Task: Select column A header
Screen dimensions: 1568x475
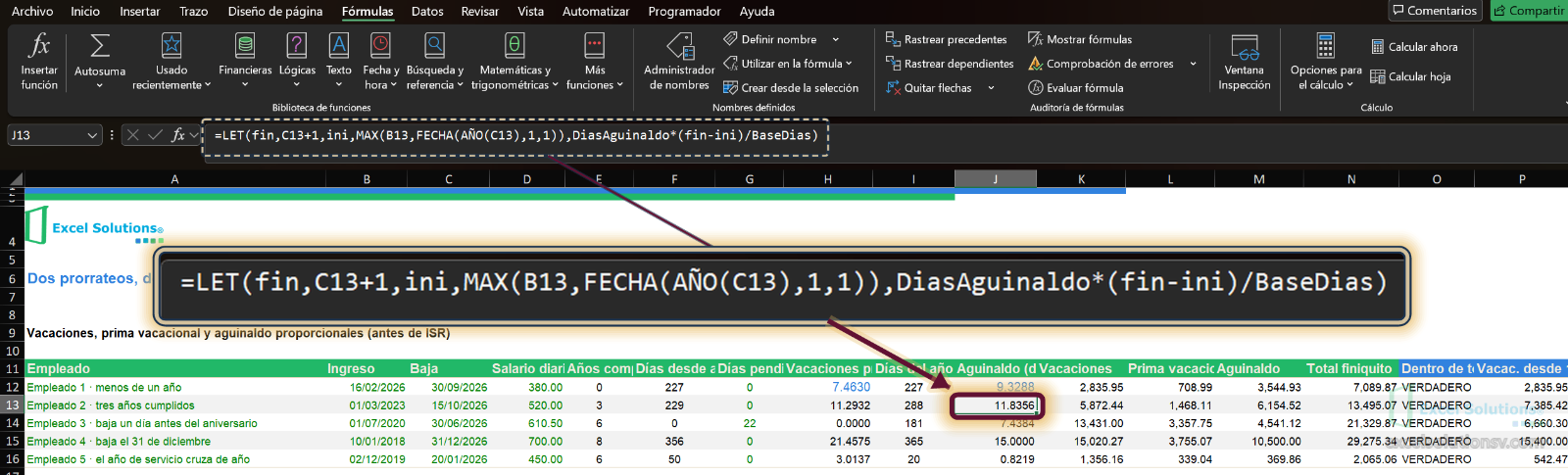Action: tap(174, 179)
